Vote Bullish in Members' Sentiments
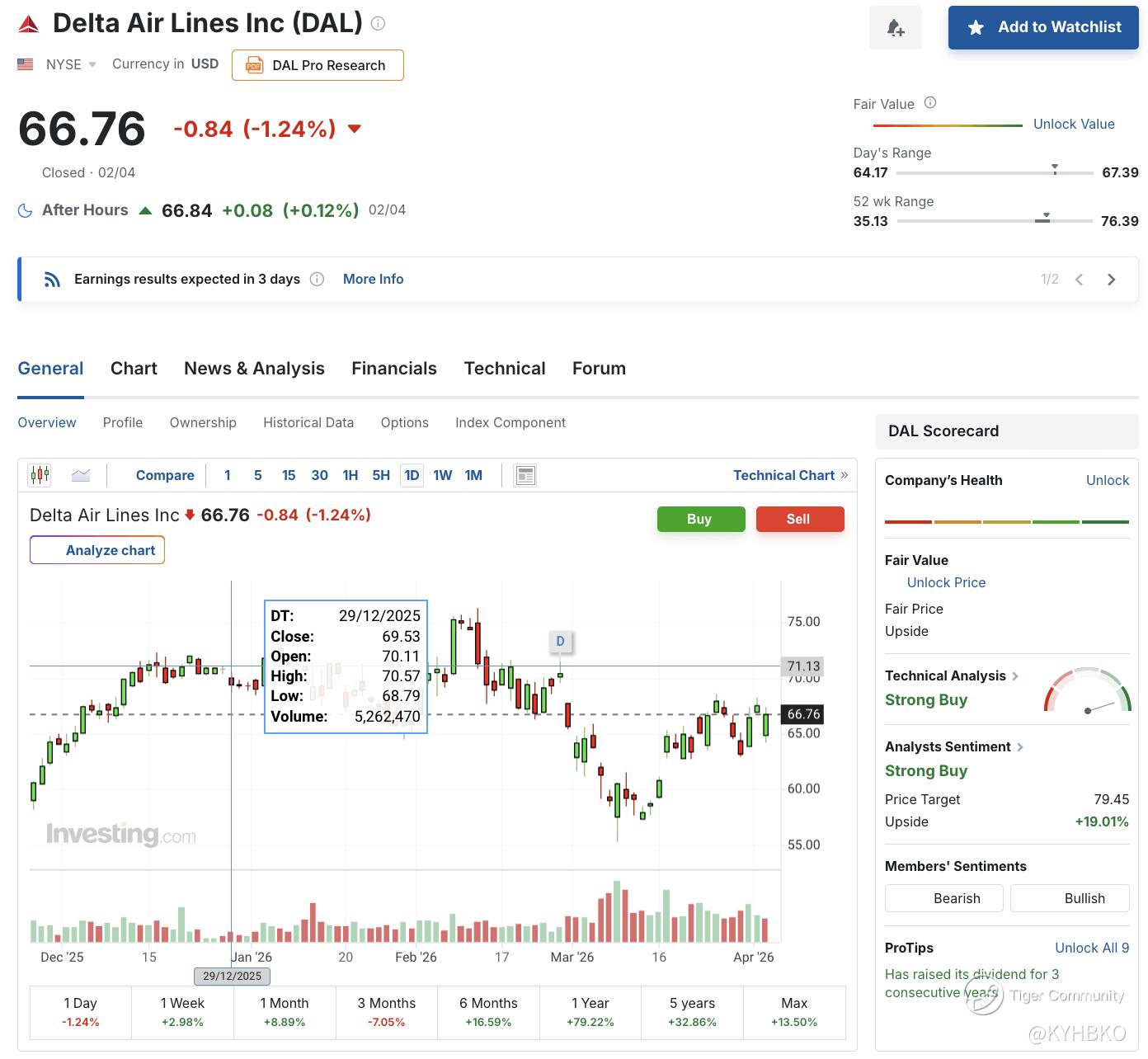This screenshot has width=1148, height=1059. tap(1070, 898)
